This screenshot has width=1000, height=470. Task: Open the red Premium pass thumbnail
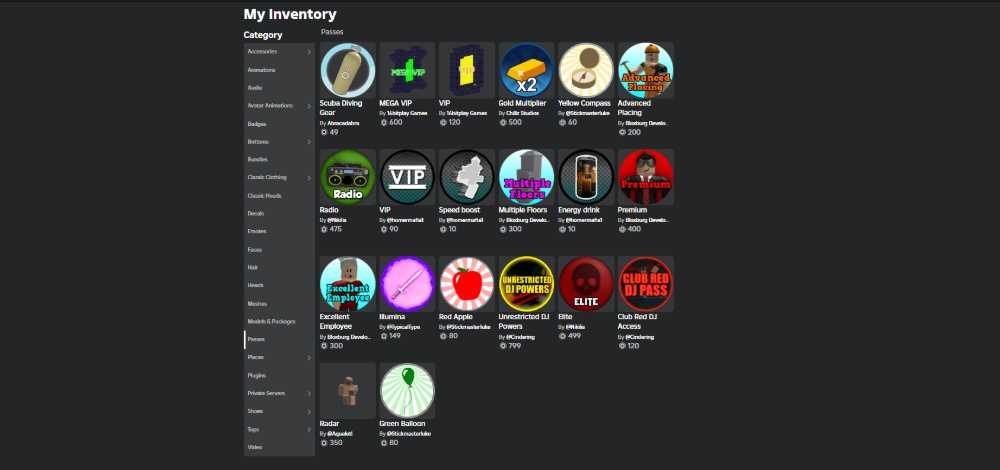click(x=645, y=177)
